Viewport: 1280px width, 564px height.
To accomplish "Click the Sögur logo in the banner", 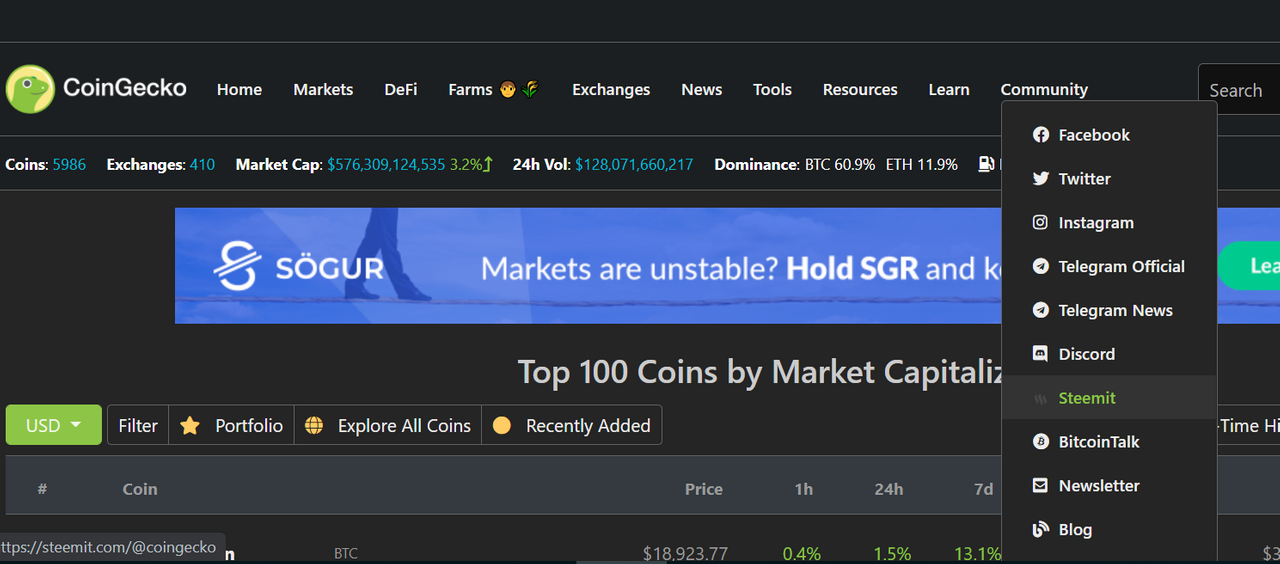I will pos(300,268).
